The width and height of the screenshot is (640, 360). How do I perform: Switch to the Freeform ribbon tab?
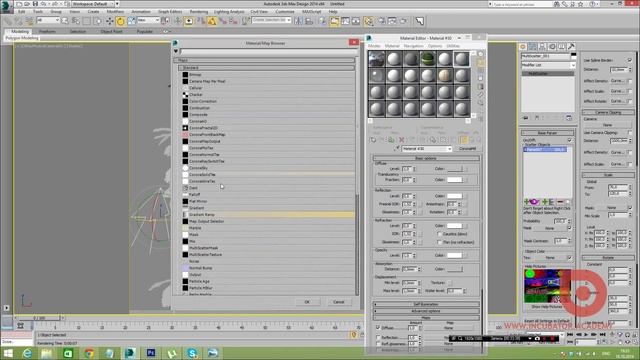pyautogui.click(x=47, y=31)
